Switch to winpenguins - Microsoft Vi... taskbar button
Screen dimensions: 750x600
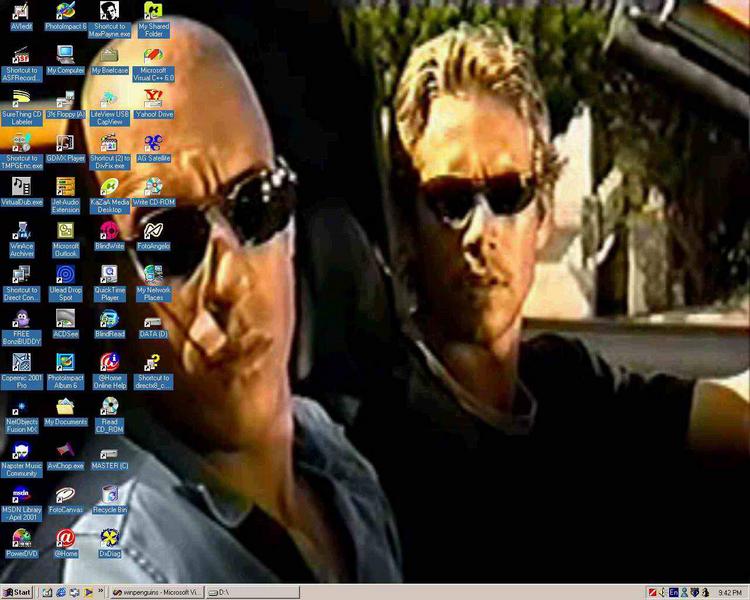157,592
